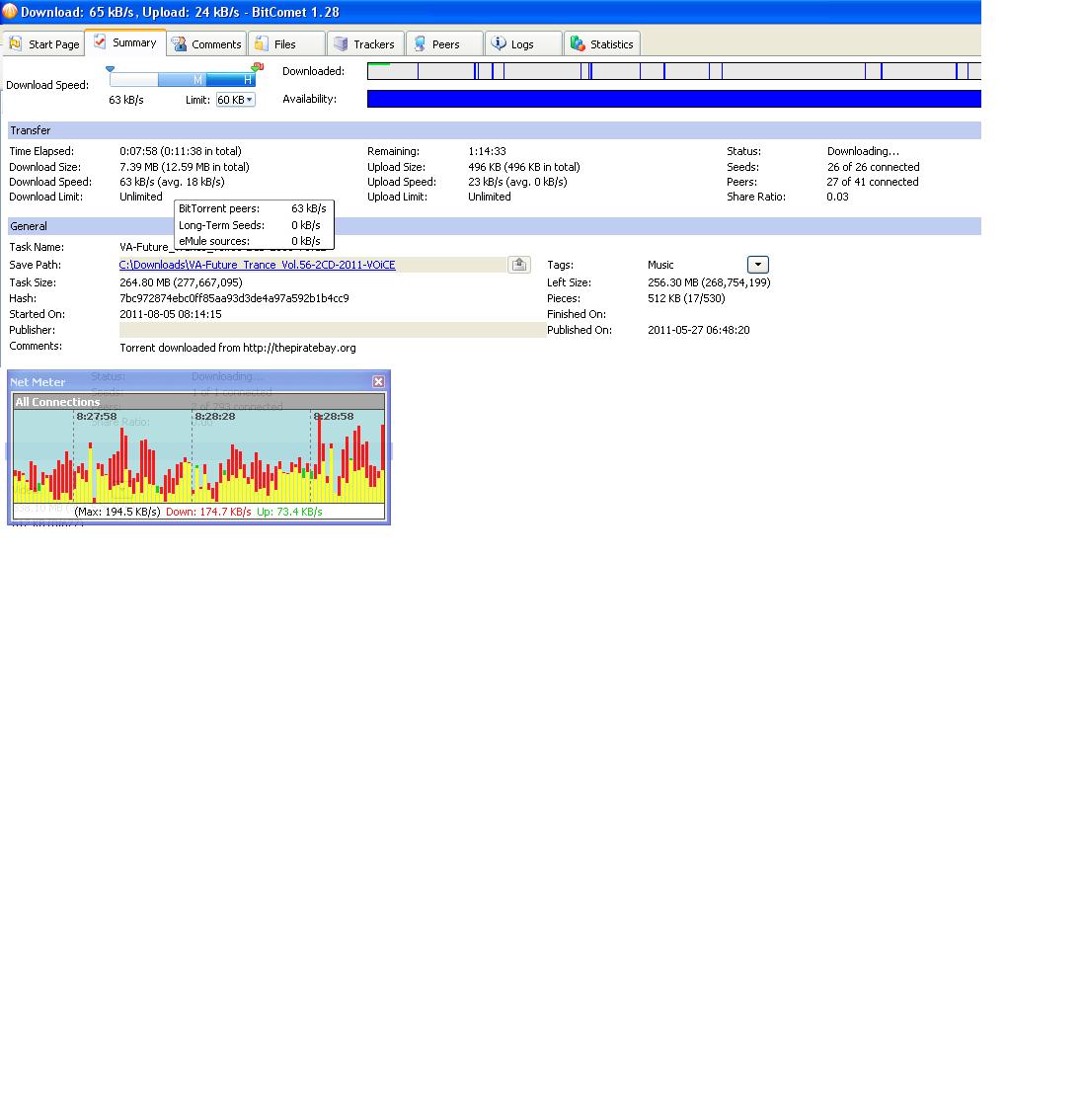Click the Statistics chart icon

(x=578, y=43)
